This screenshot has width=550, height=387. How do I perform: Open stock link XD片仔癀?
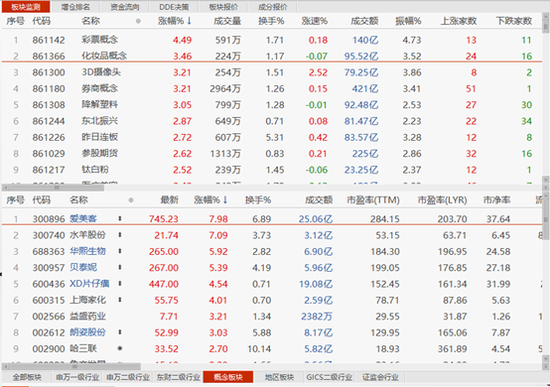(89, 283)
